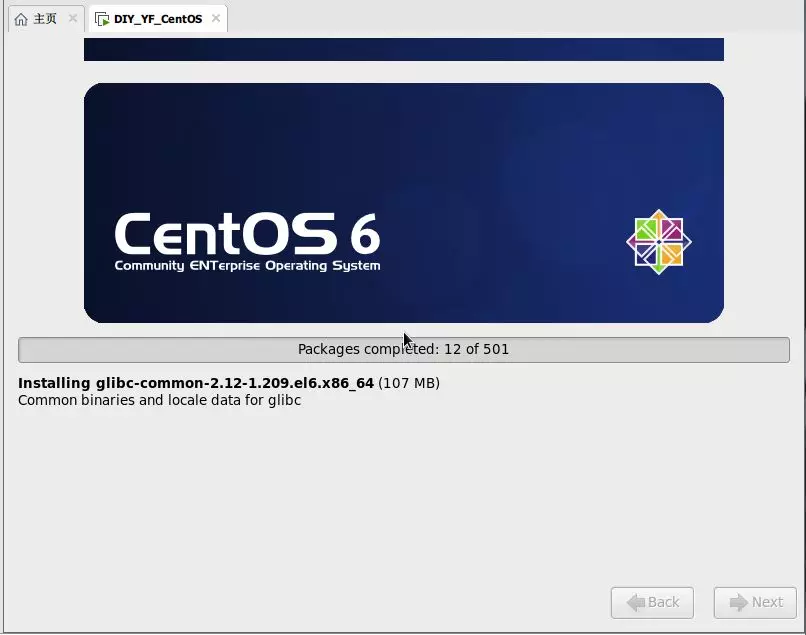Click 'Common binaries and locale data for glibc'
The image size is (806, 635).
[x=159, y=401]
